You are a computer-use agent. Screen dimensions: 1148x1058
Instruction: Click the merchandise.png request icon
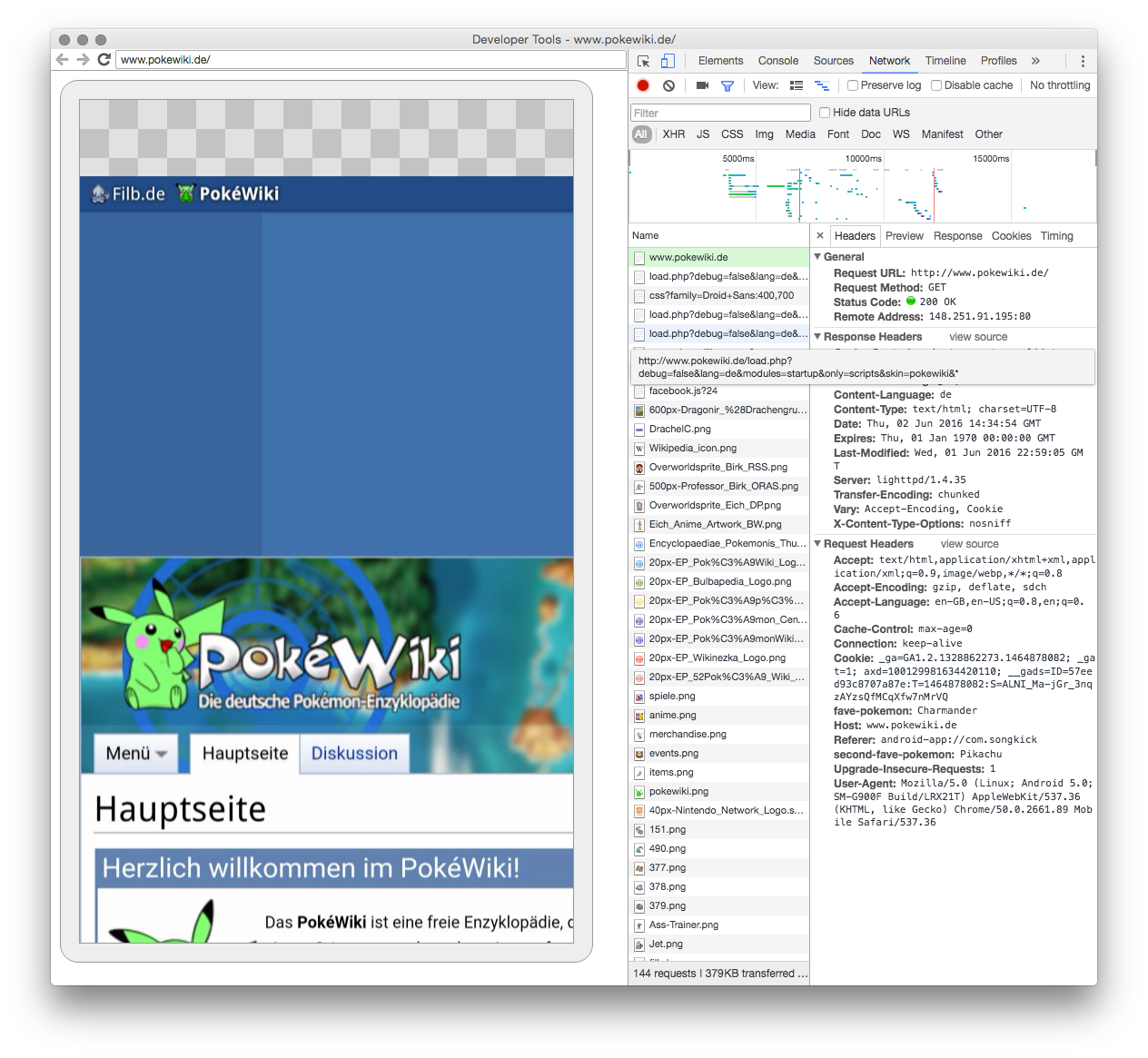[x=639, y=735]
